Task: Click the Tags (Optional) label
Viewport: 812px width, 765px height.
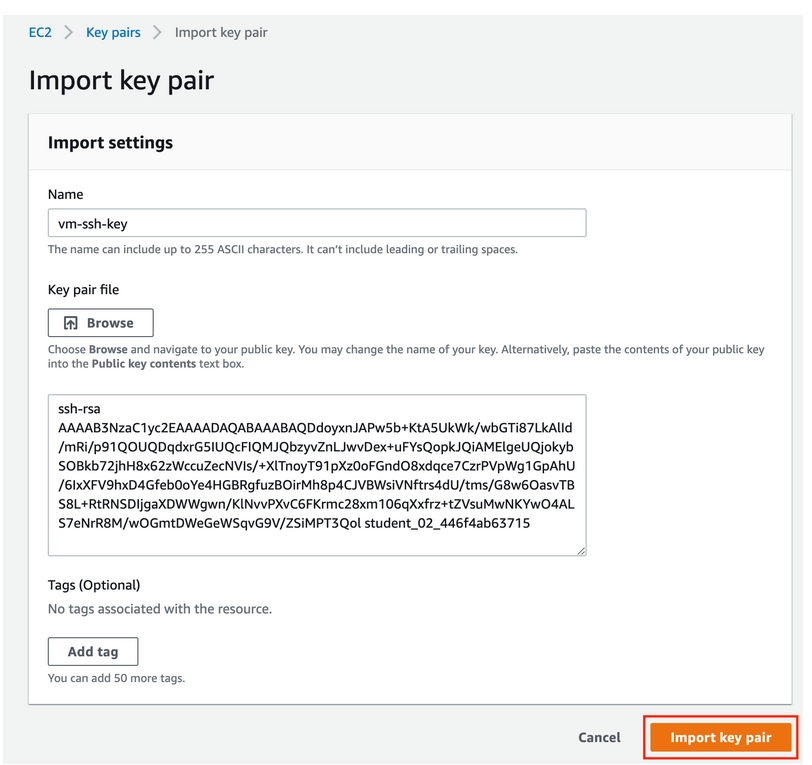Action: pos(94,585)
